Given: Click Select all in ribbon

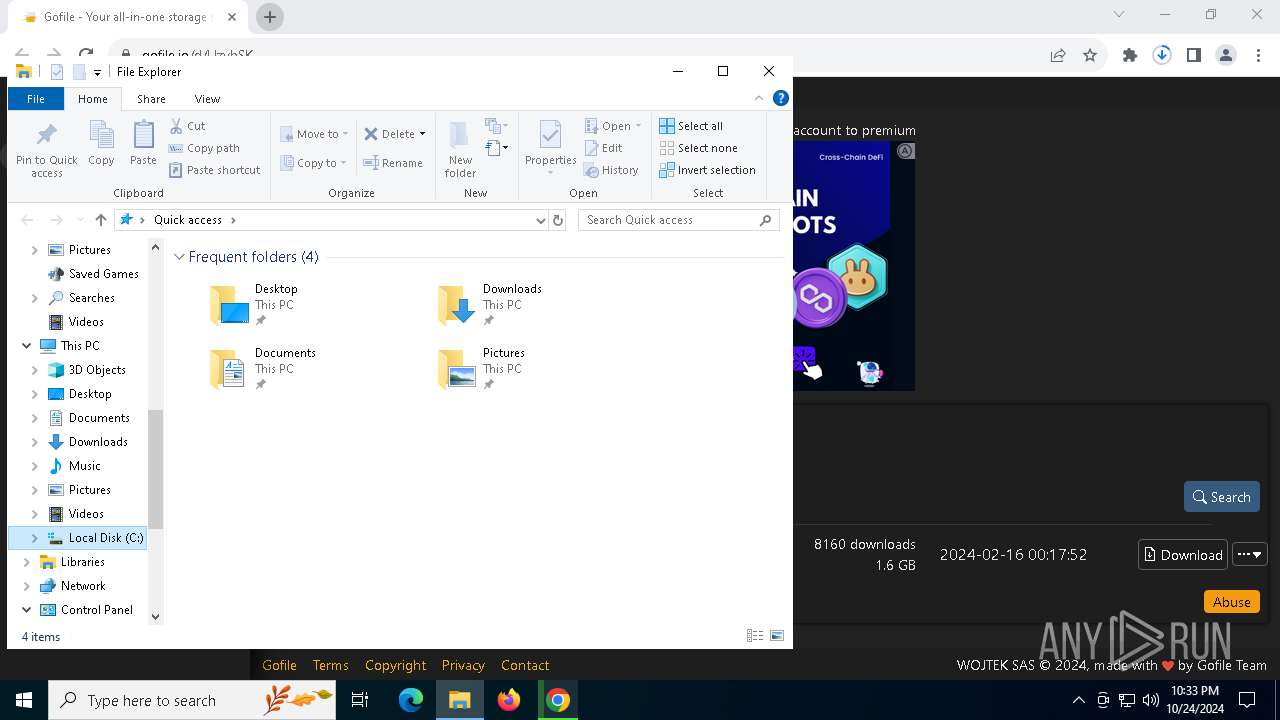Looking at the screenshot, I should 691,126.
